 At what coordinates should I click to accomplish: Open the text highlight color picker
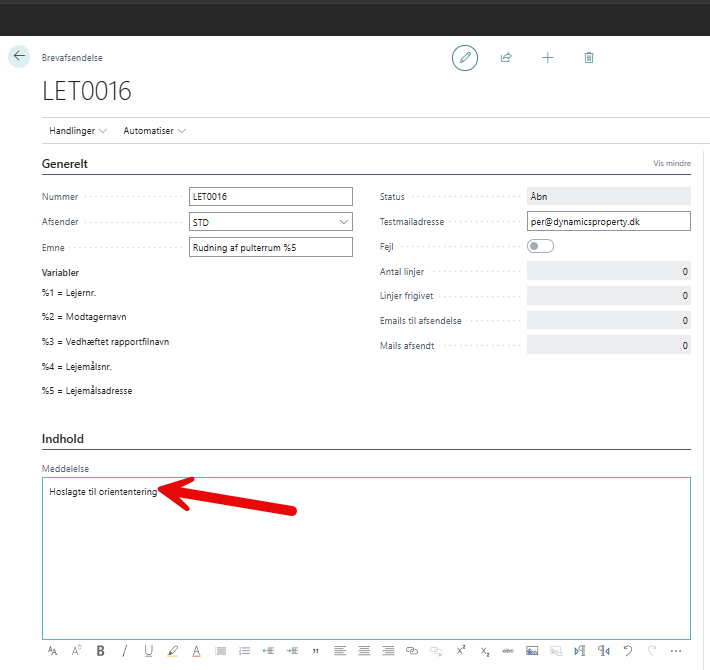173,650
